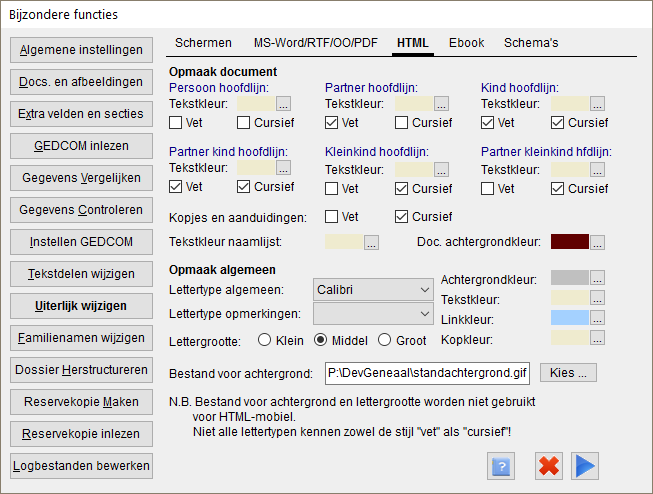
Task: Click the blue arrow proceed icon
Action: coord(585,466)
